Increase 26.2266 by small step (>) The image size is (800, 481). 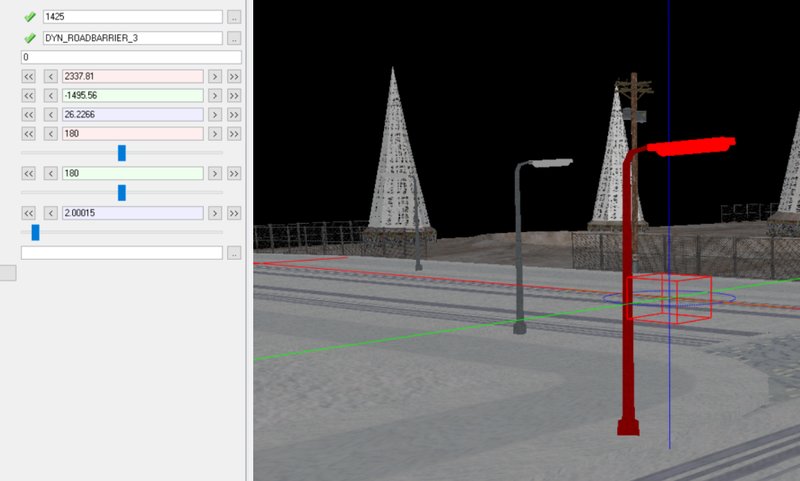215,114
